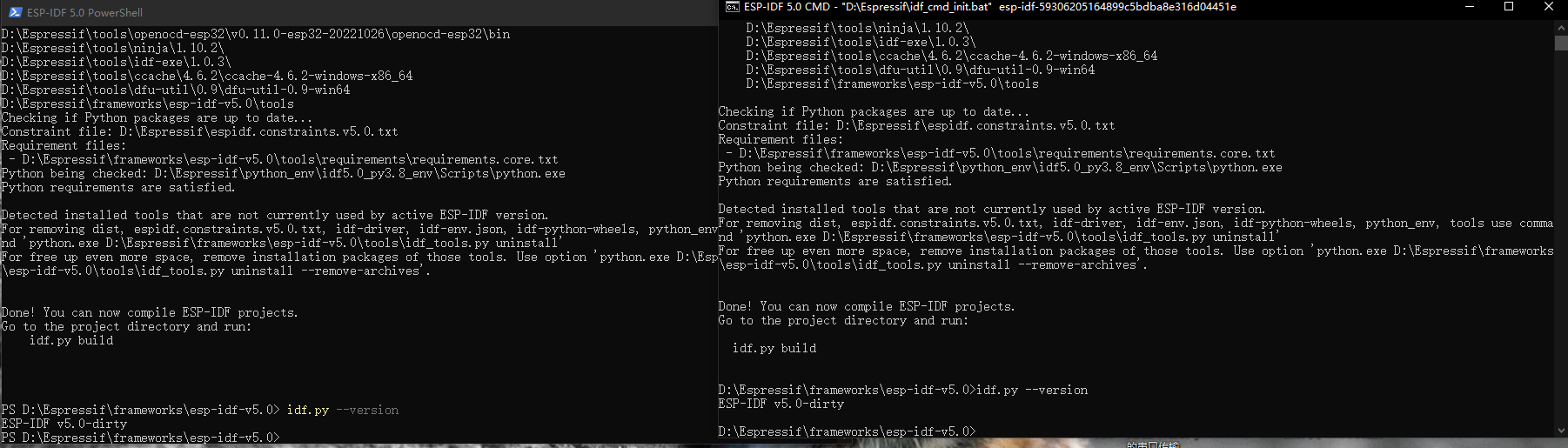Minimize the ESP-IDF 5.0 CMD window
The height and width of the screenshot is (448, 1568).
[x=1470, y=7]
